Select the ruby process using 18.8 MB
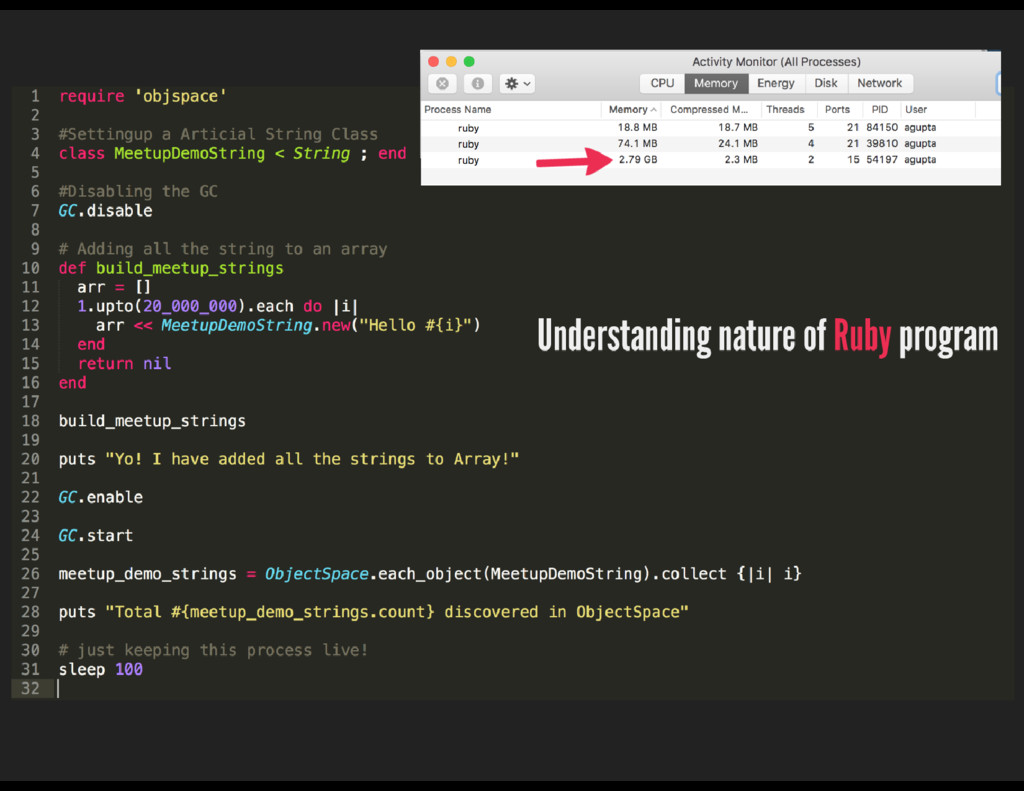Screen dimensions: 1024x791 [x=711, y=127]
